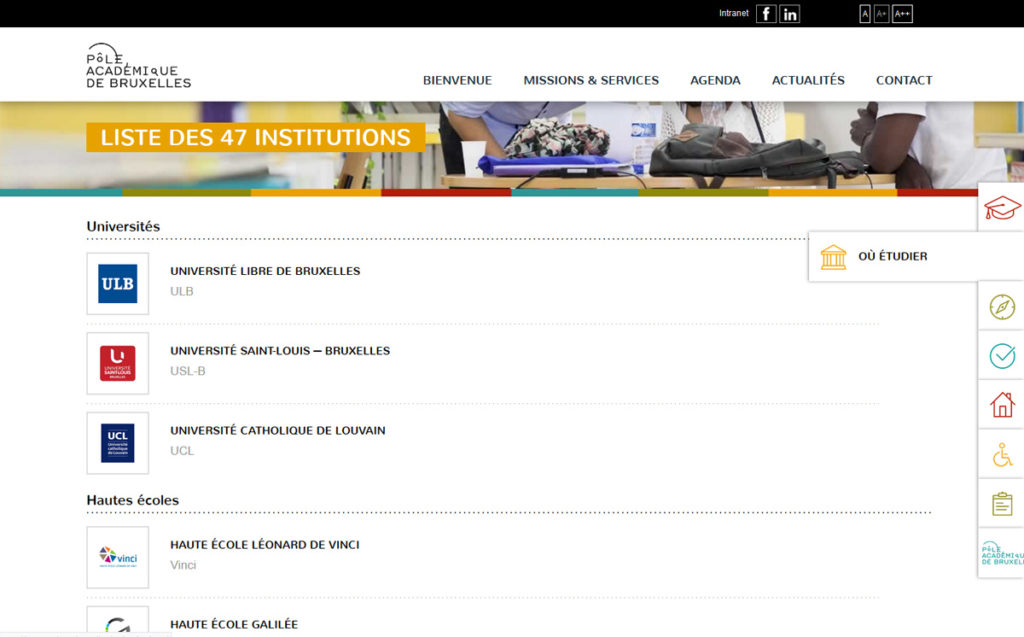Click the Universités section heading
This screenshot has height=637, width=1024.
point(123,226)
